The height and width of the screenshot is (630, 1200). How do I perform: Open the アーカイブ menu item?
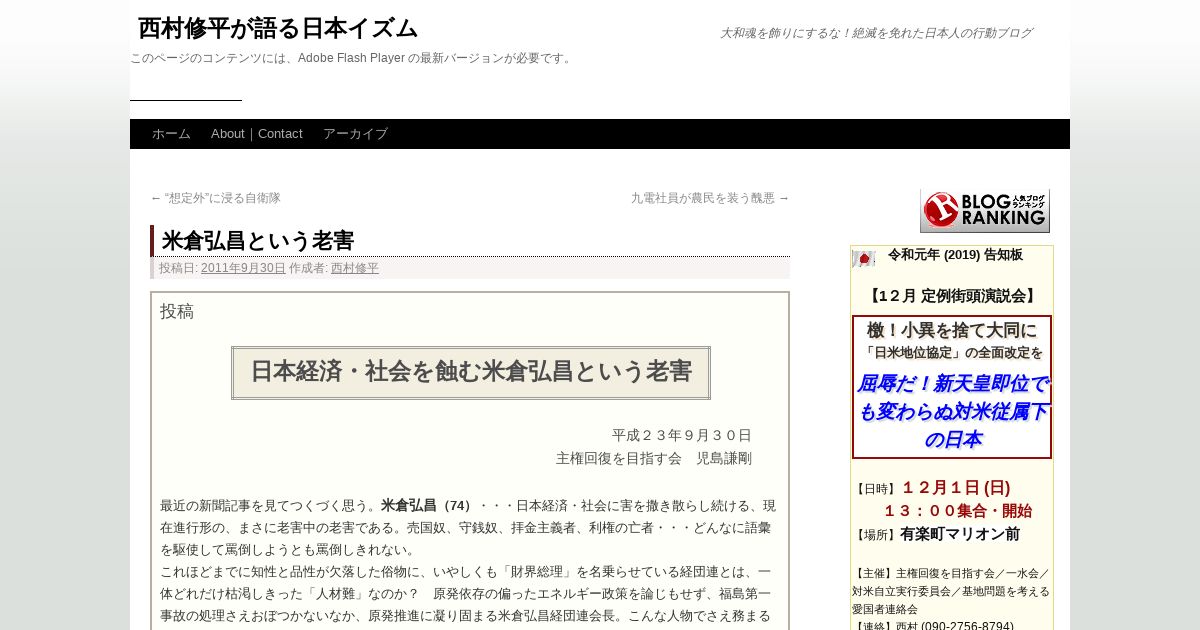(x=355, y=134)
